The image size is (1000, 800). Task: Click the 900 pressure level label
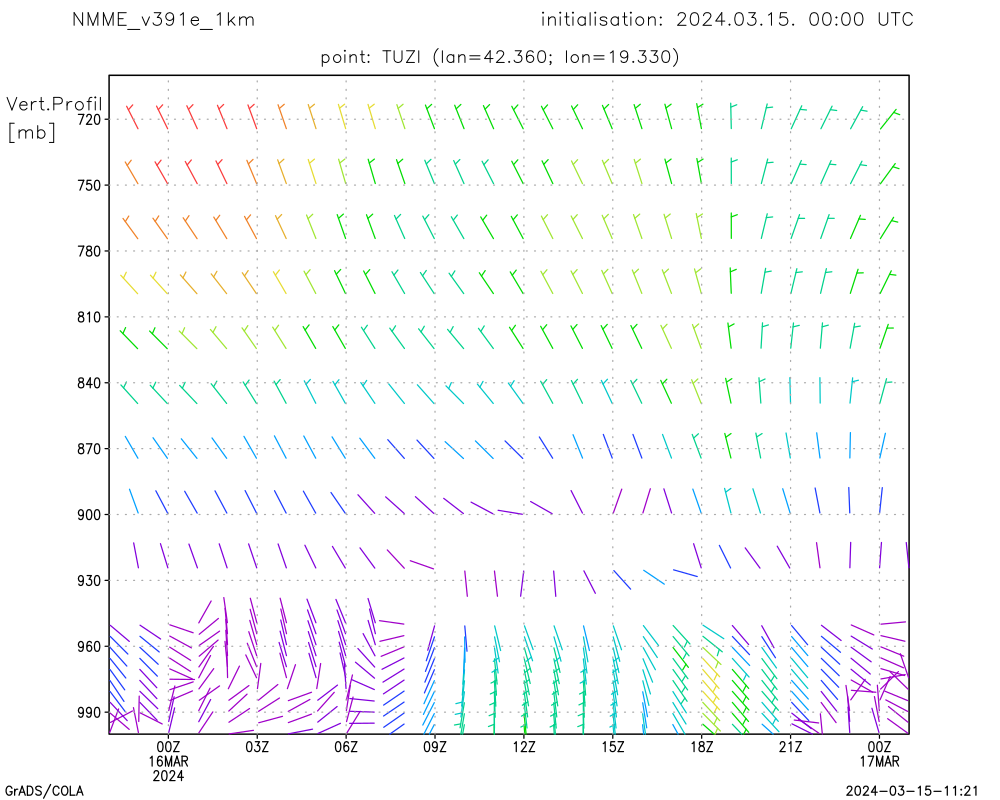pos(89,515)
